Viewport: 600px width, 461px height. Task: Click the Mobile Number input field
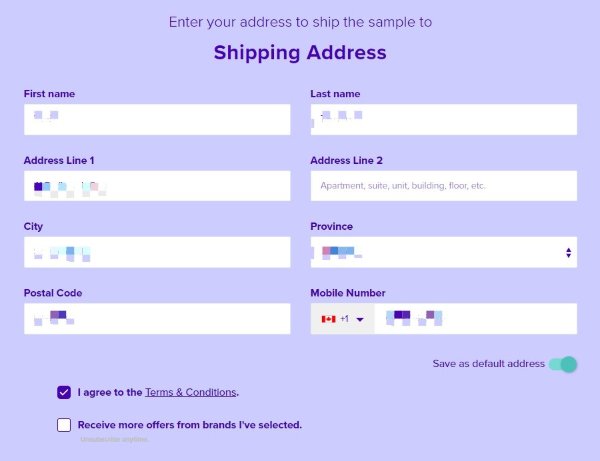[x=476, y=319]
